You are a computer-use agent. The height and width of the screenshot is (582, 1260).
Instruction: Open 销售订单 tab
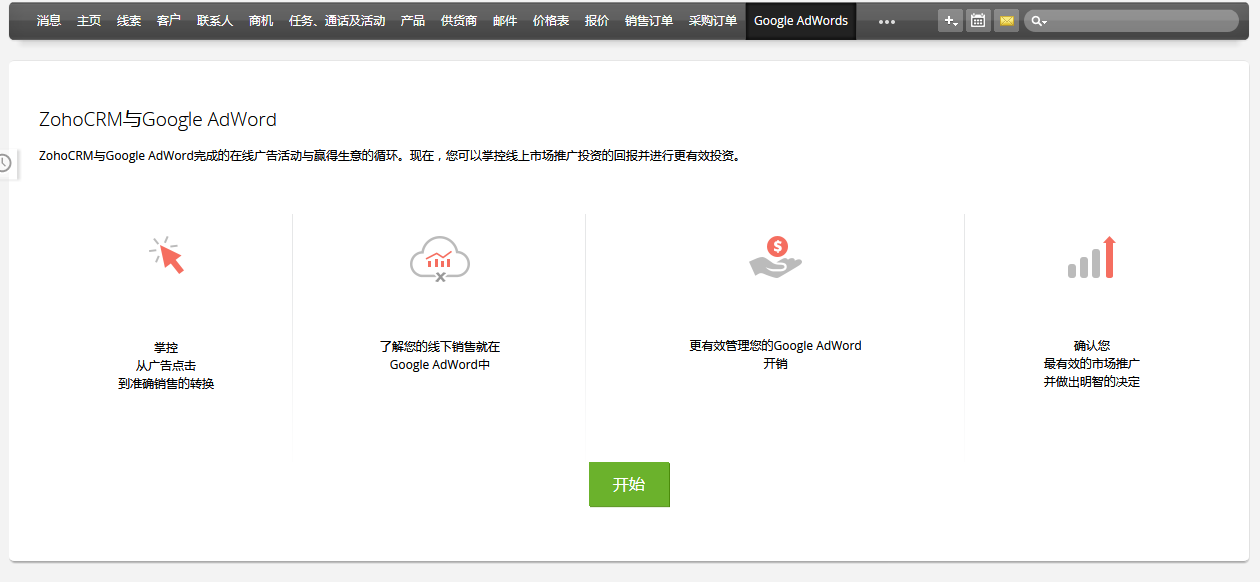point(649,20)
